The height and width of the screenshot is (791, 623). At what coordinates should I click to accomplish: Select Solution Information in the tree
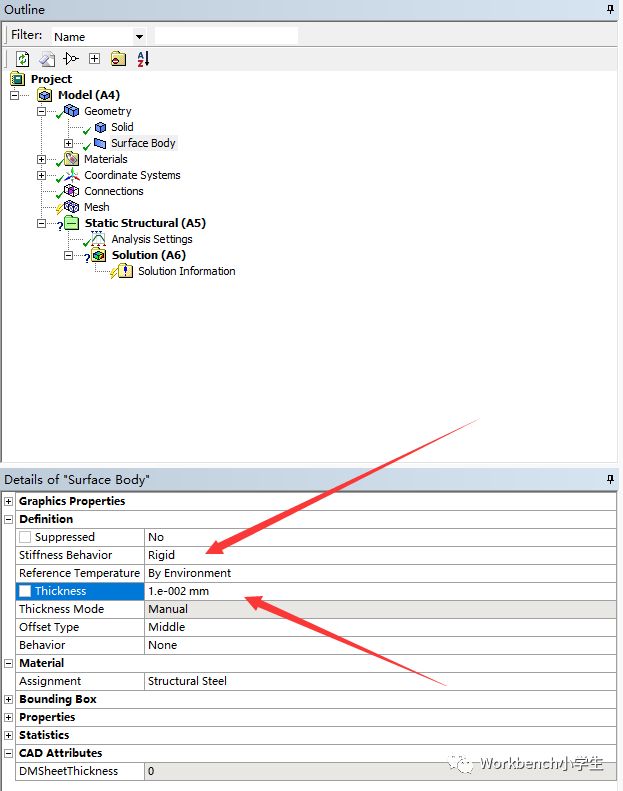(186, 271)
